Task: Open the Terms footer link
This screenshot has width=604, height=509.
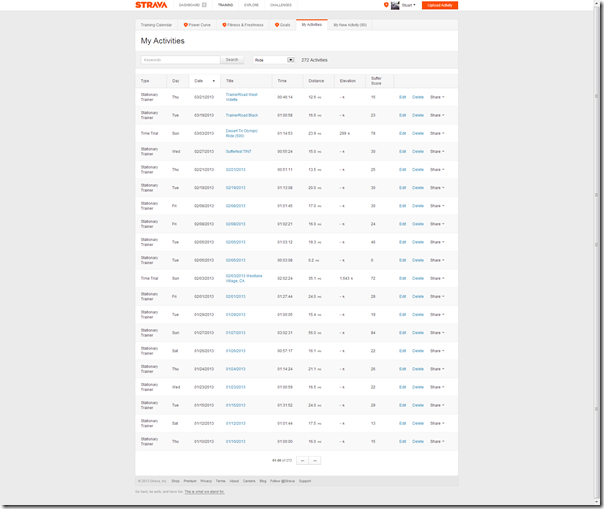Action: (x=220, y=481)
